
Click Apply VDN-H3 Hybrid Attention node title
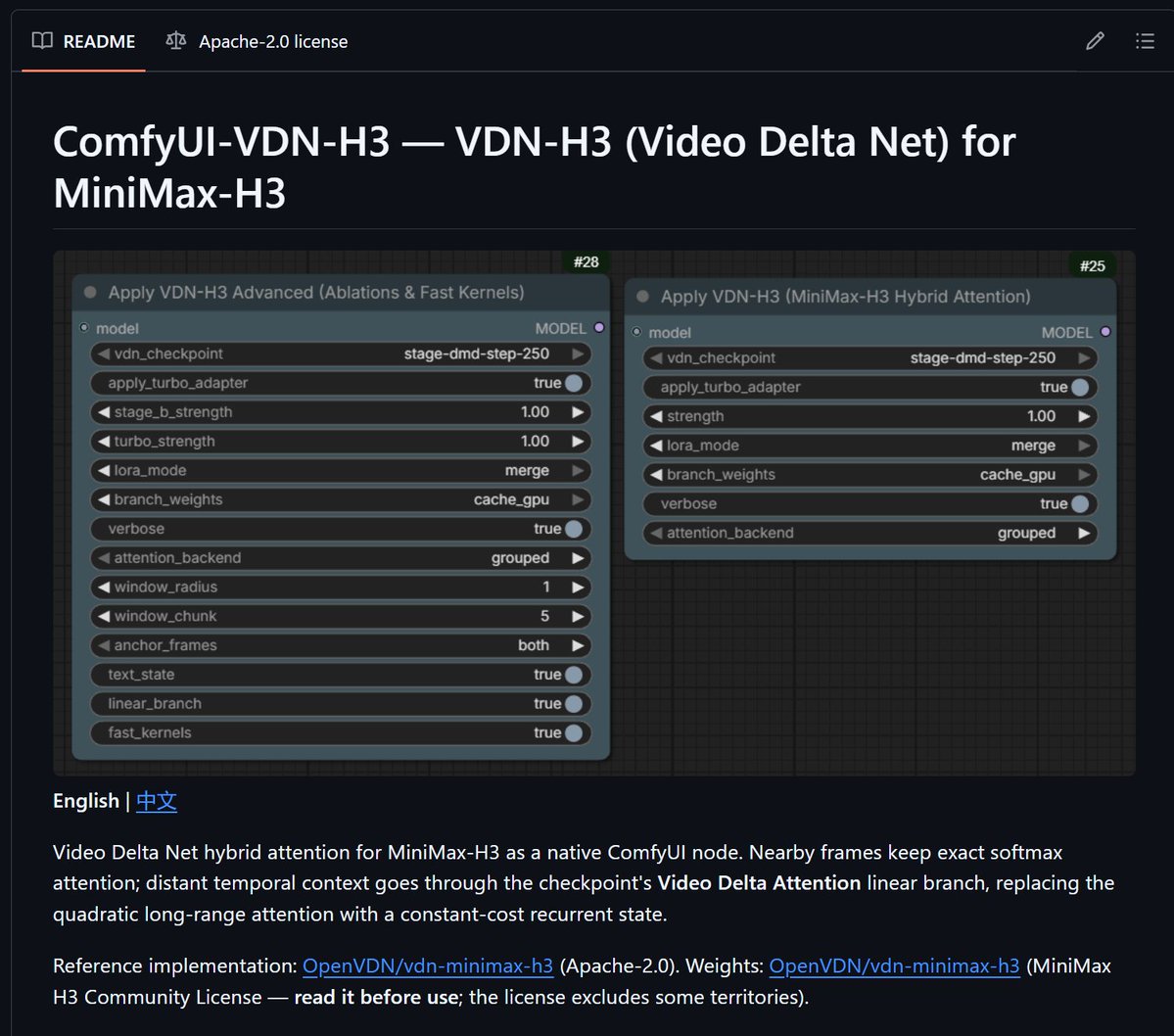click(x=845, y=297)
